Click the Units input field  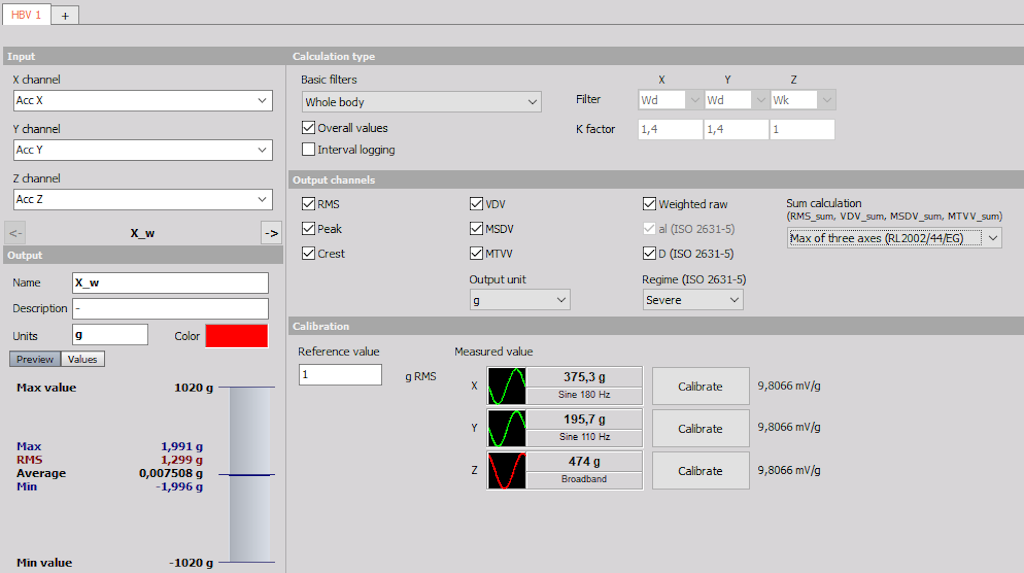110,335
